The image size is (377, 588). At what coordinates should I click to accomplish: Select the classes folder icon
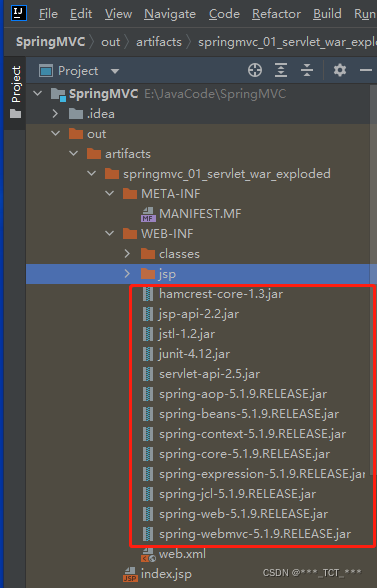point(148,254)
